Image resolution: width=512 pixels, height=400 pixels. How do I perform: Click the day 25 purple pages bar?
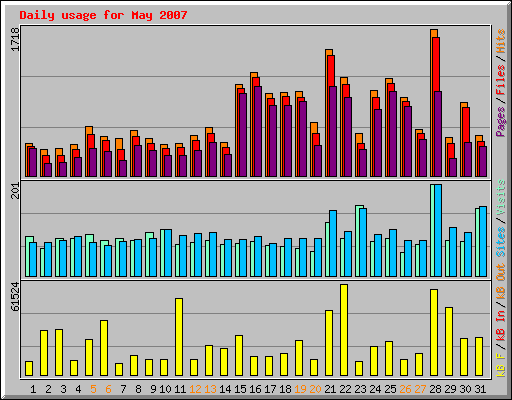coord(393,134)
